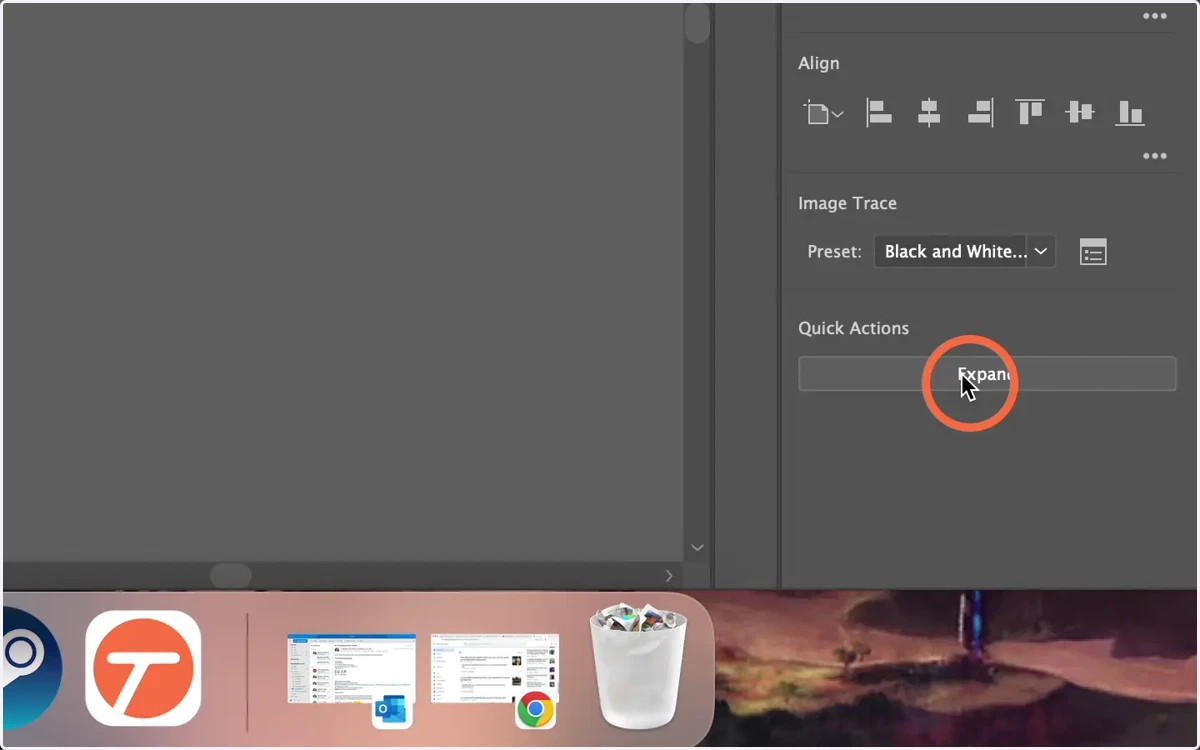The height and width of the screenshot is (750, 1200).
Task: Click Vertical Align Bottom icon
Action: point(1130,112)
